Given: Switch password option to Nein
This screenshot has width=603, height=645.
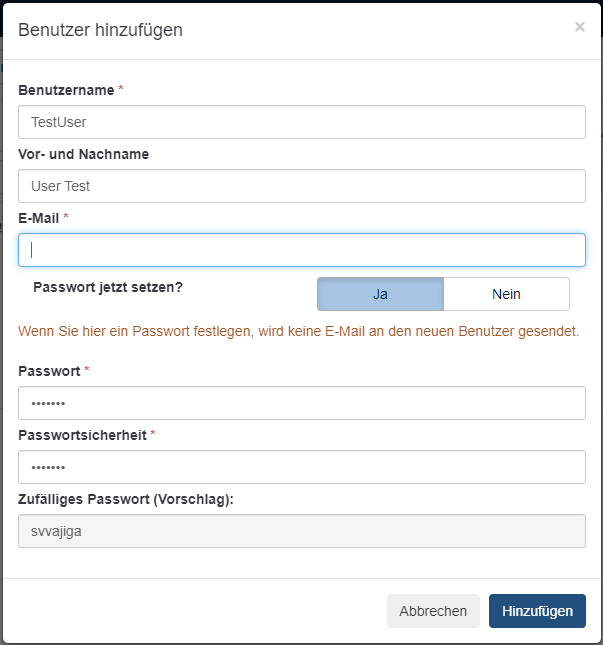Looking at the screenshot, I should tap(506, 294).
